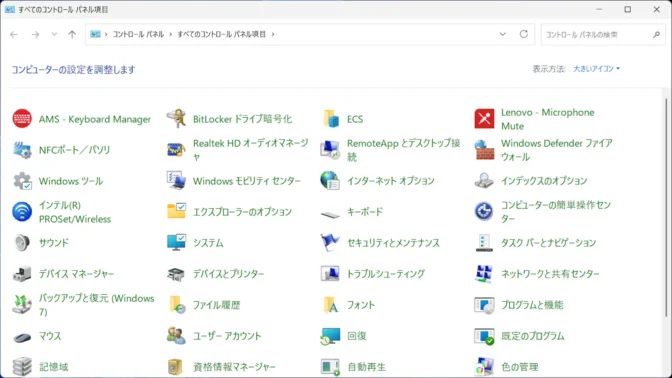Viewport: 672px width, 378px height.
Task: Open エクスプローラーのオプション folder icon
Action: (176, 212)
